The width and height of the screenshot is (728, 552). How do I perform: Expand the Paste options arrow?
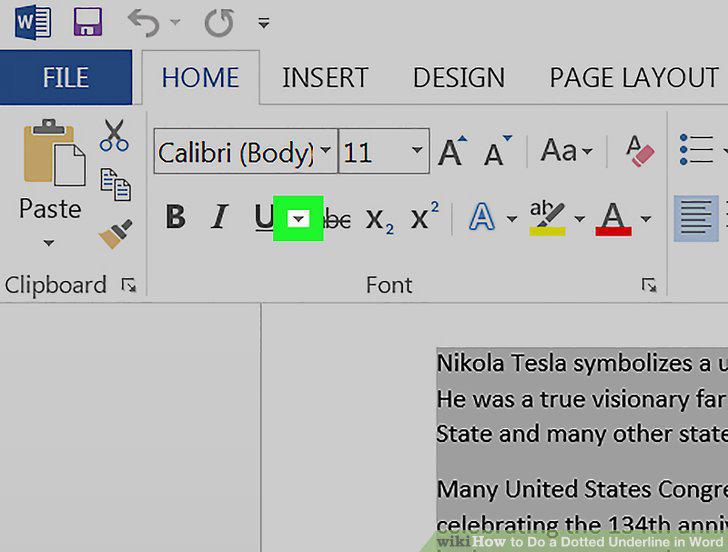49,243
